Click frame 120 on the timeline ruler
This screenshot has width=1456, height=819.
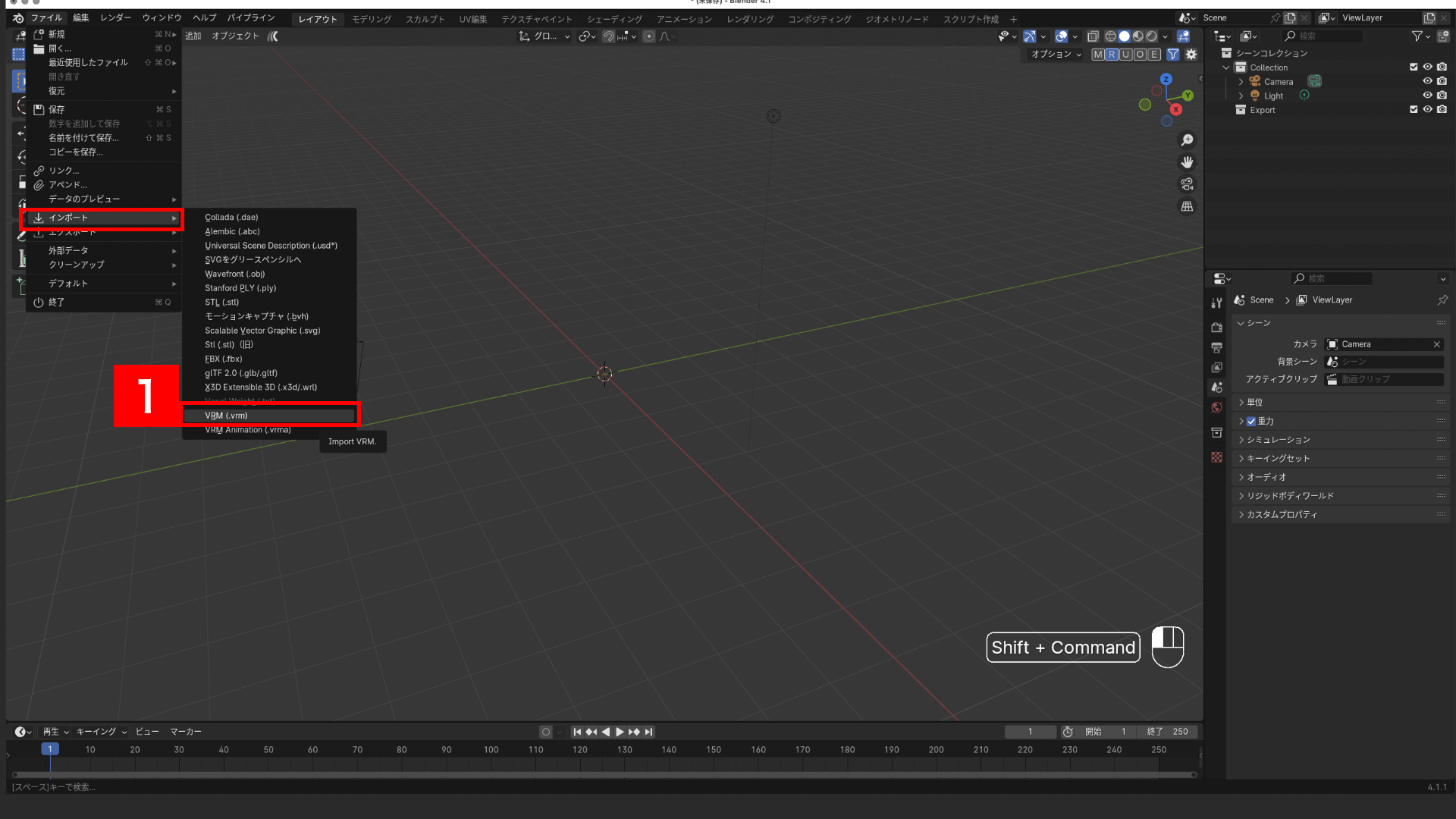pos(580,749)
